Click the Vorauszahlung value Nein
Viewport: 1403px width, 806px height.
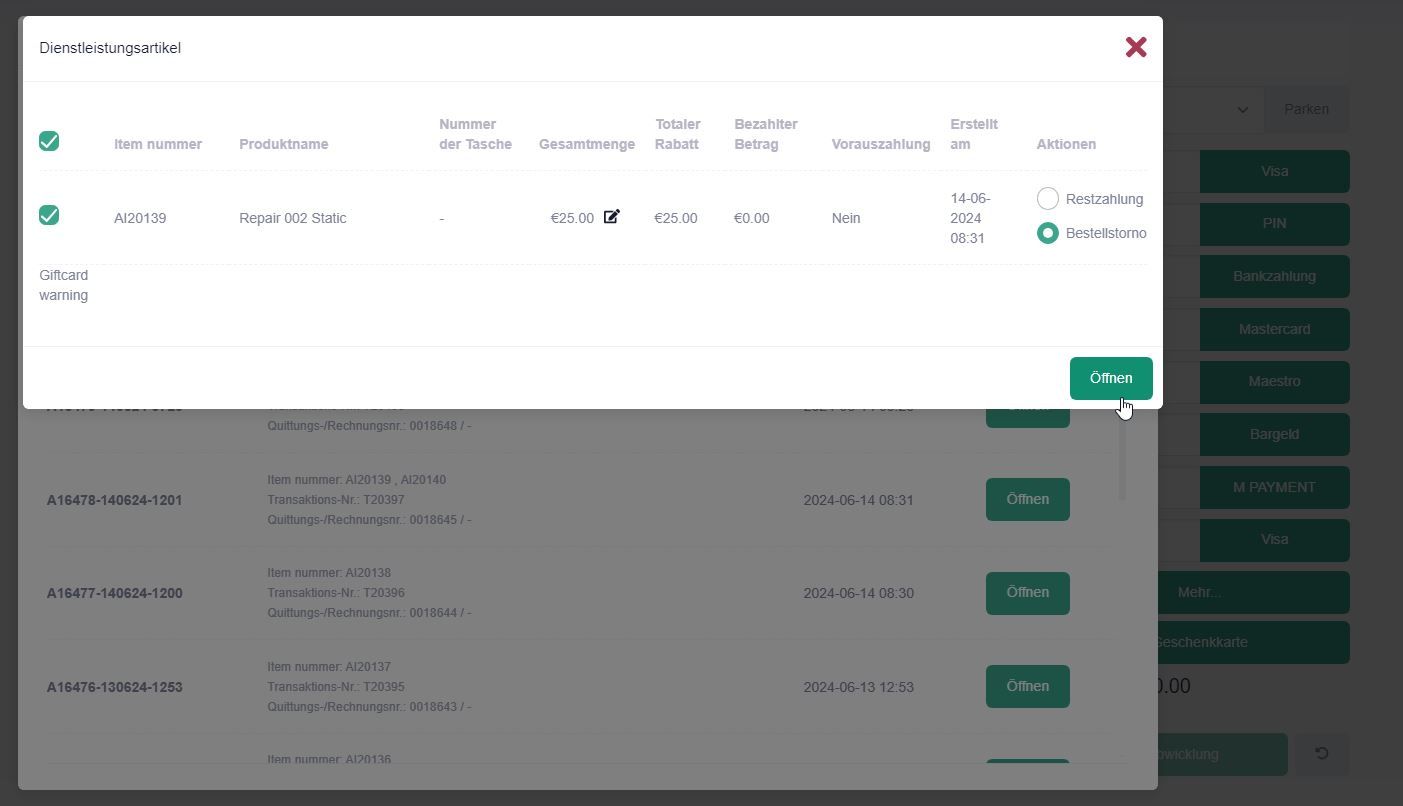pyautogui.click(x=846, y=218)
